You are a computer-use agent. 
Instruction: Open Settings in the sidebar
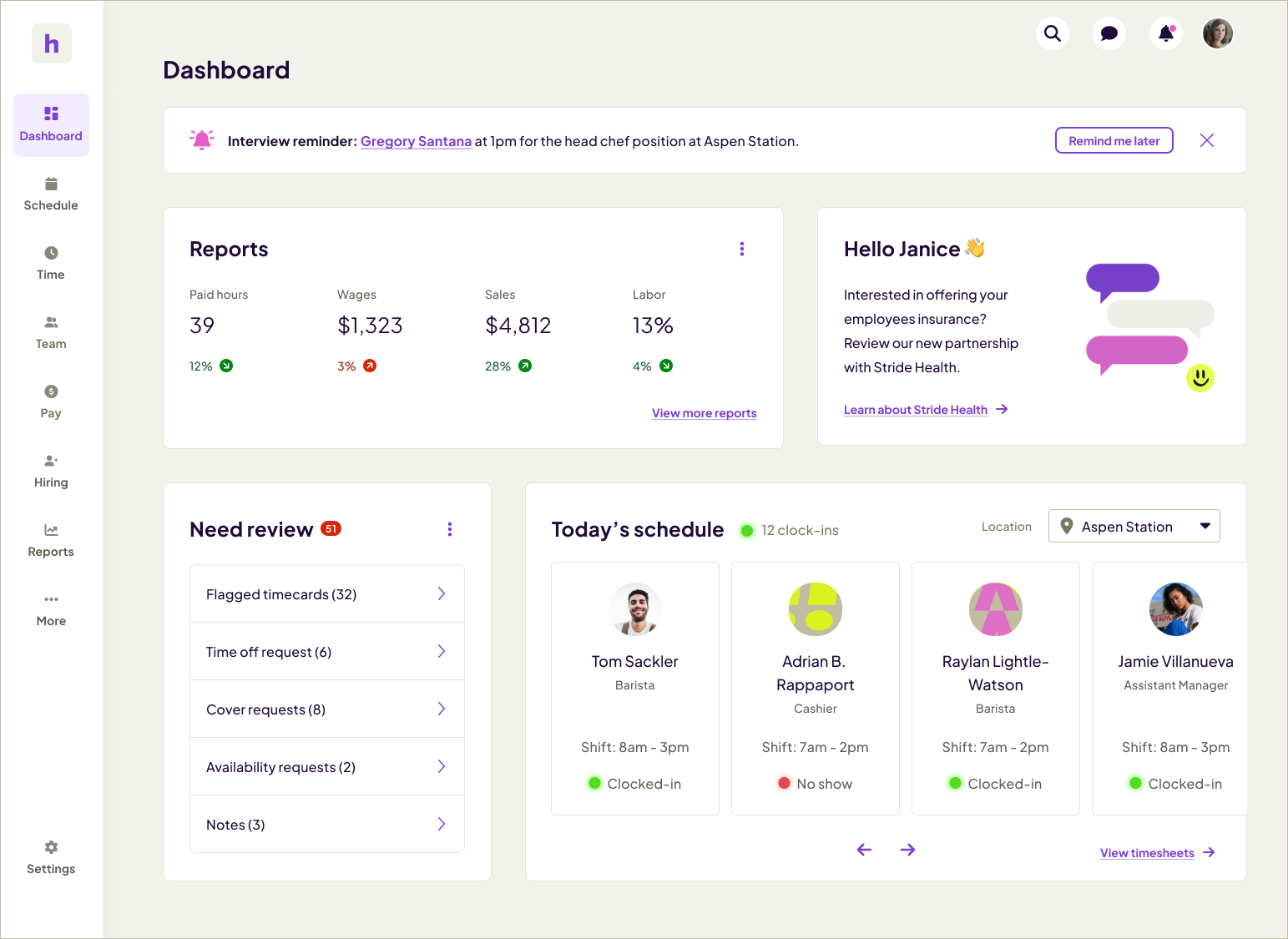[x=51, y=858]
